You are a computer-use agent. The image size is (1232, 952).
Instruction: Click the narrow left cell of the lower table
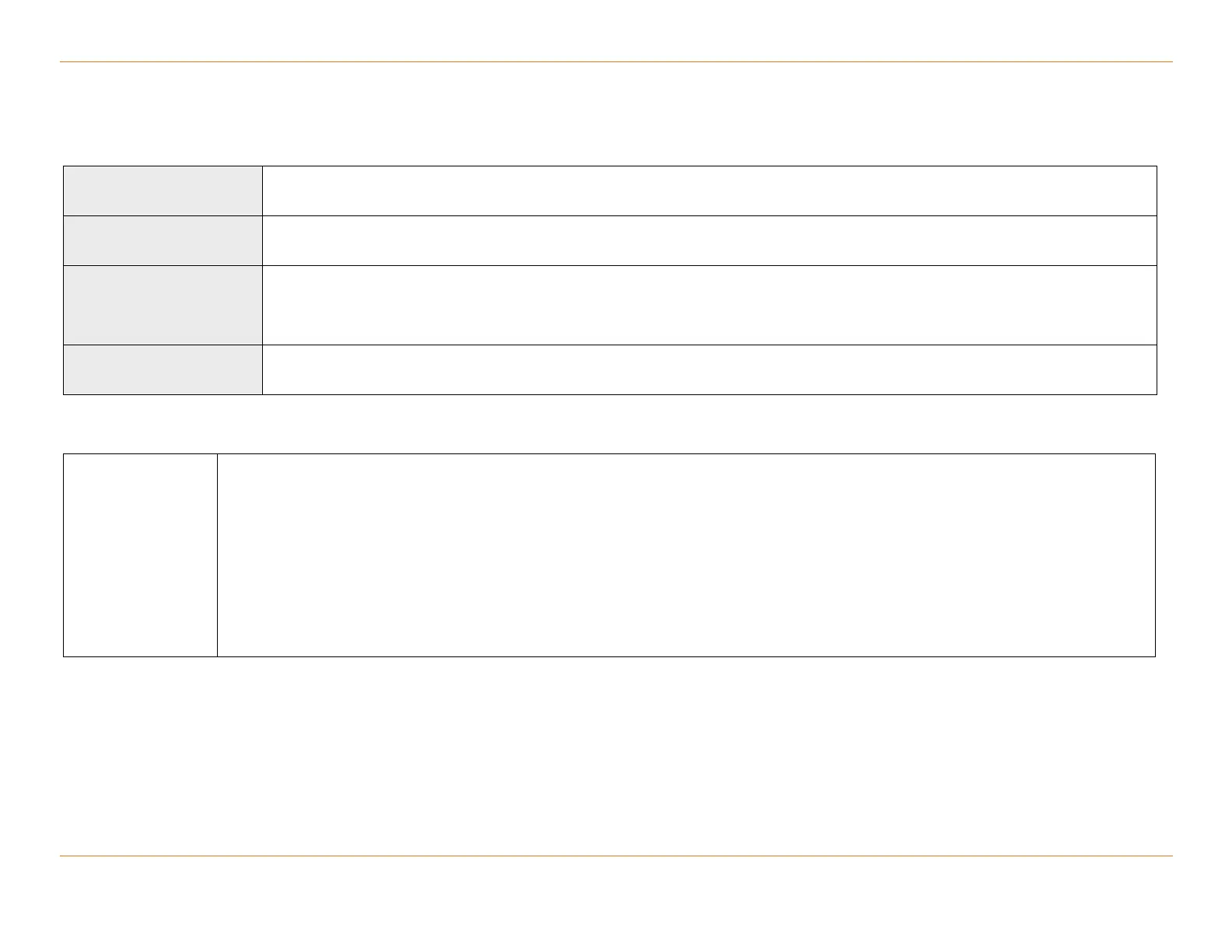point(140,555)
